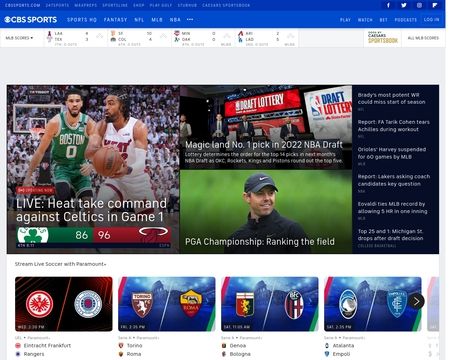The height and width of the screenshot is (360, 450).
Task: Read Top 25 and 1 Michigan St. headline
Action: tap(391, 235)
